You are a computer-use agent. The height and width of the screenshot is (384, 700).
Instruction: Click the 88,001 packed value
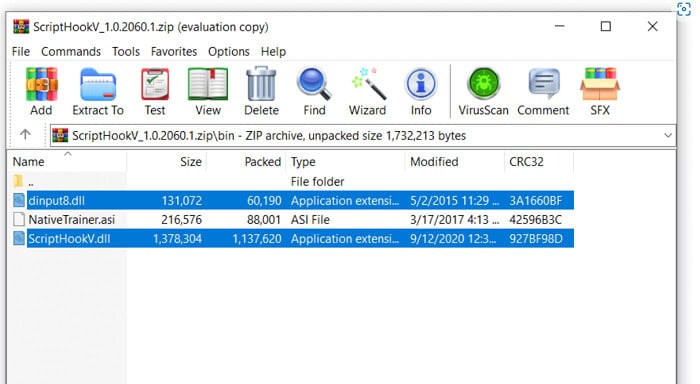(264, 220)
